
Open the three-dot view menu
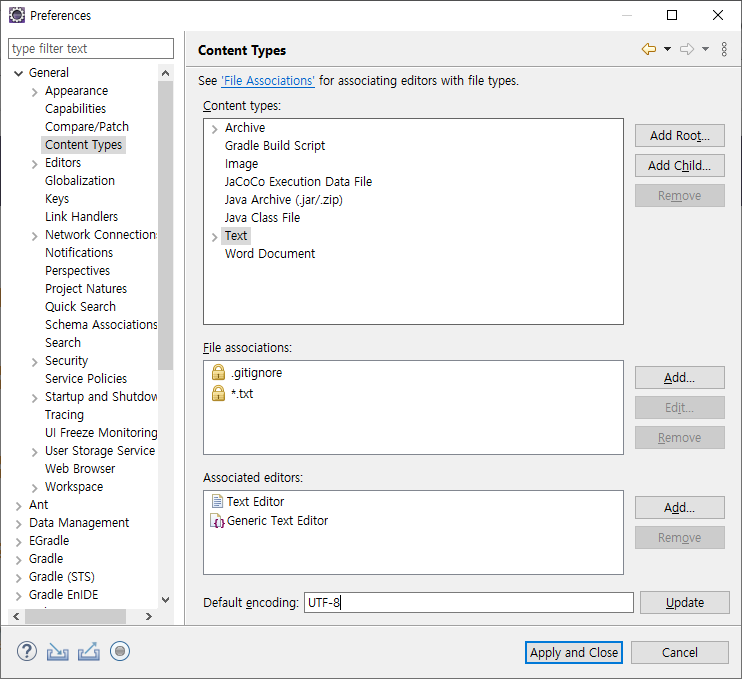point(724,49)
